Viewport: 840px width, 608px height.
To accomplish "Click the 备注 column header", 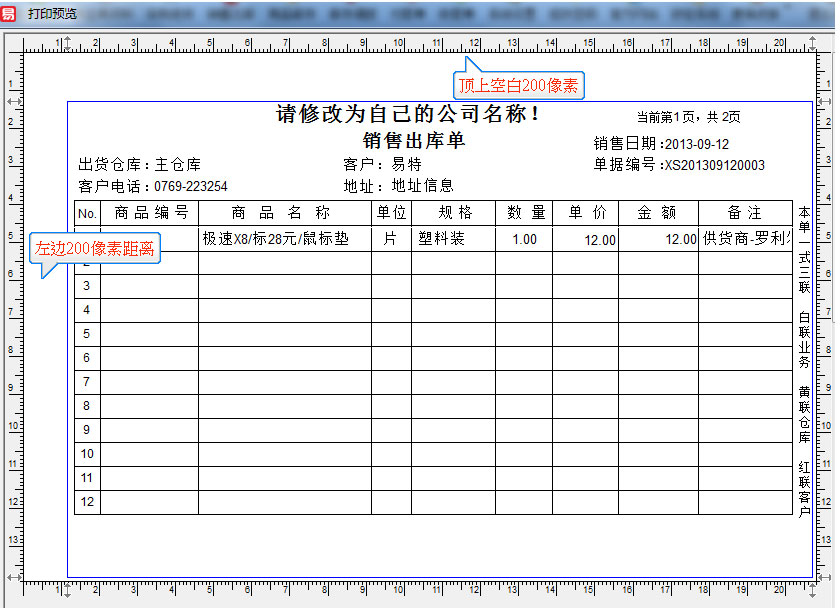I will (744, 213).
